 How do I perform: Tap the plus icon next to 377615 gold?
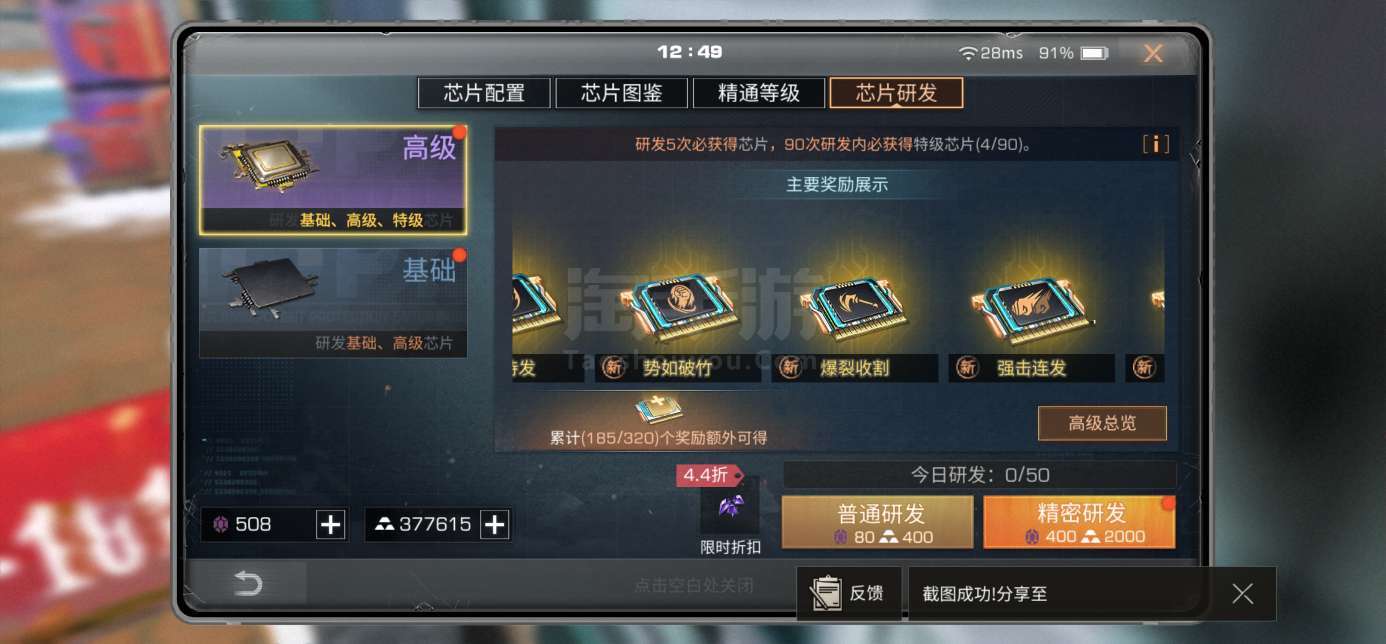[494, 524]
